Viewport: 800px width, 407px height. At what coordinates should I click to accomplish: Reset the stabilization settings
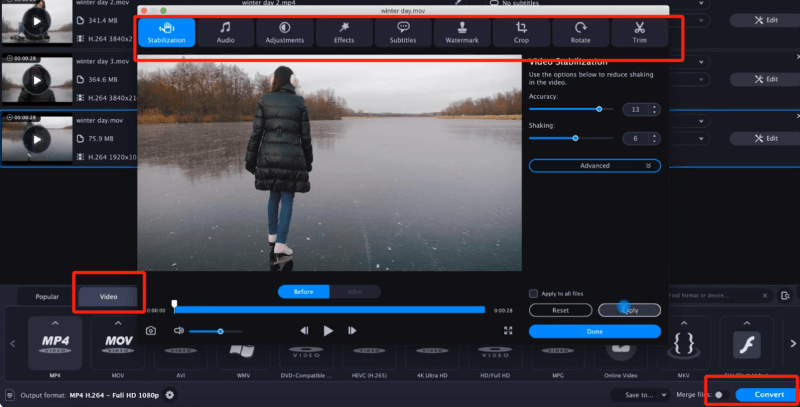coord(560,310)
